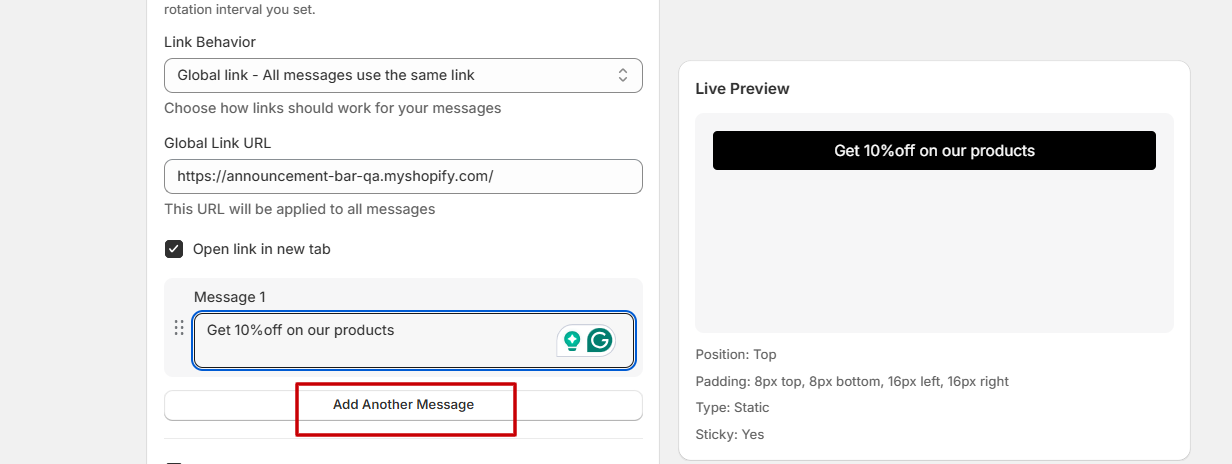Image resolution: width=1232 pixels, height=464 pixels.
Task: Click the Global Link URL field
Action: click(x=403, y=176)
